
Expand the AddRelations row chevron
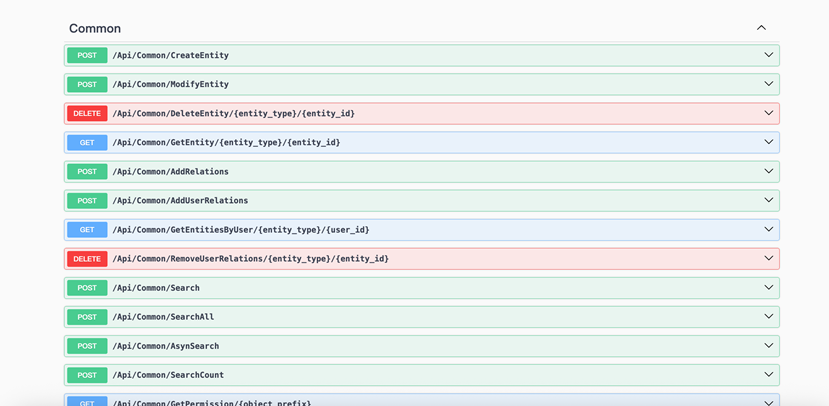click(x=769, y=171)
